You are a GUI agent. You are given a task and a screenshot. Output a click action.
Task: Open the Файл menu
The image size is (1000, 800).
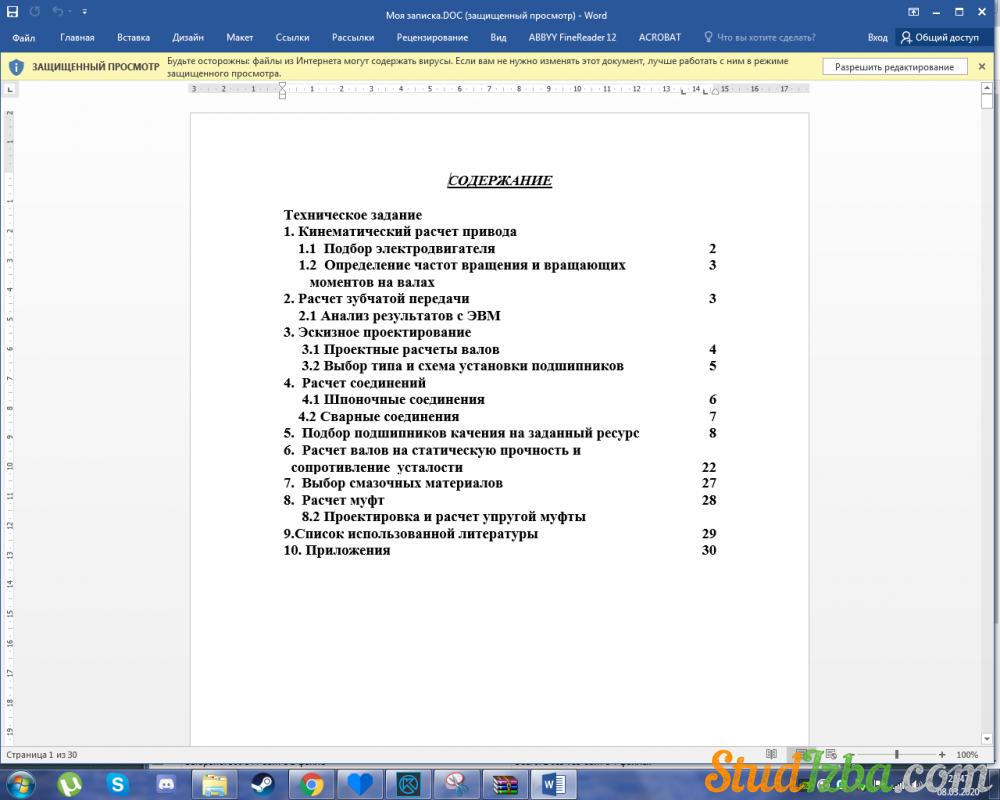(24, 38)
